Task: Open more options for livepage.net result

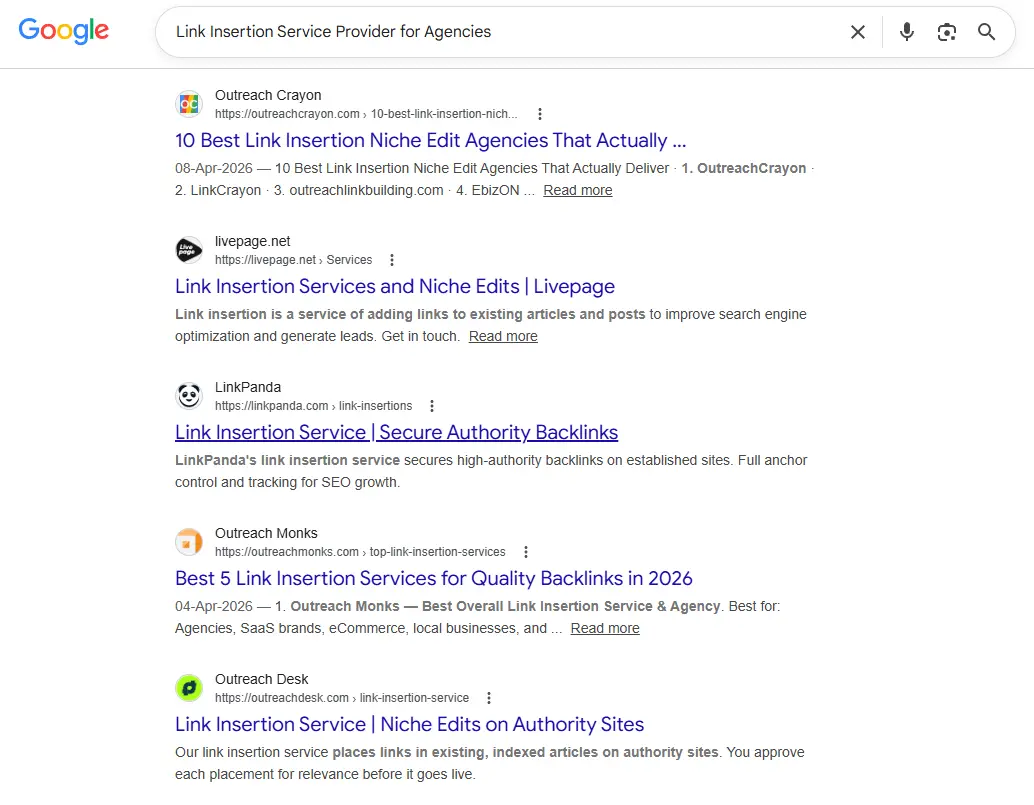Action: coord(392,260)
